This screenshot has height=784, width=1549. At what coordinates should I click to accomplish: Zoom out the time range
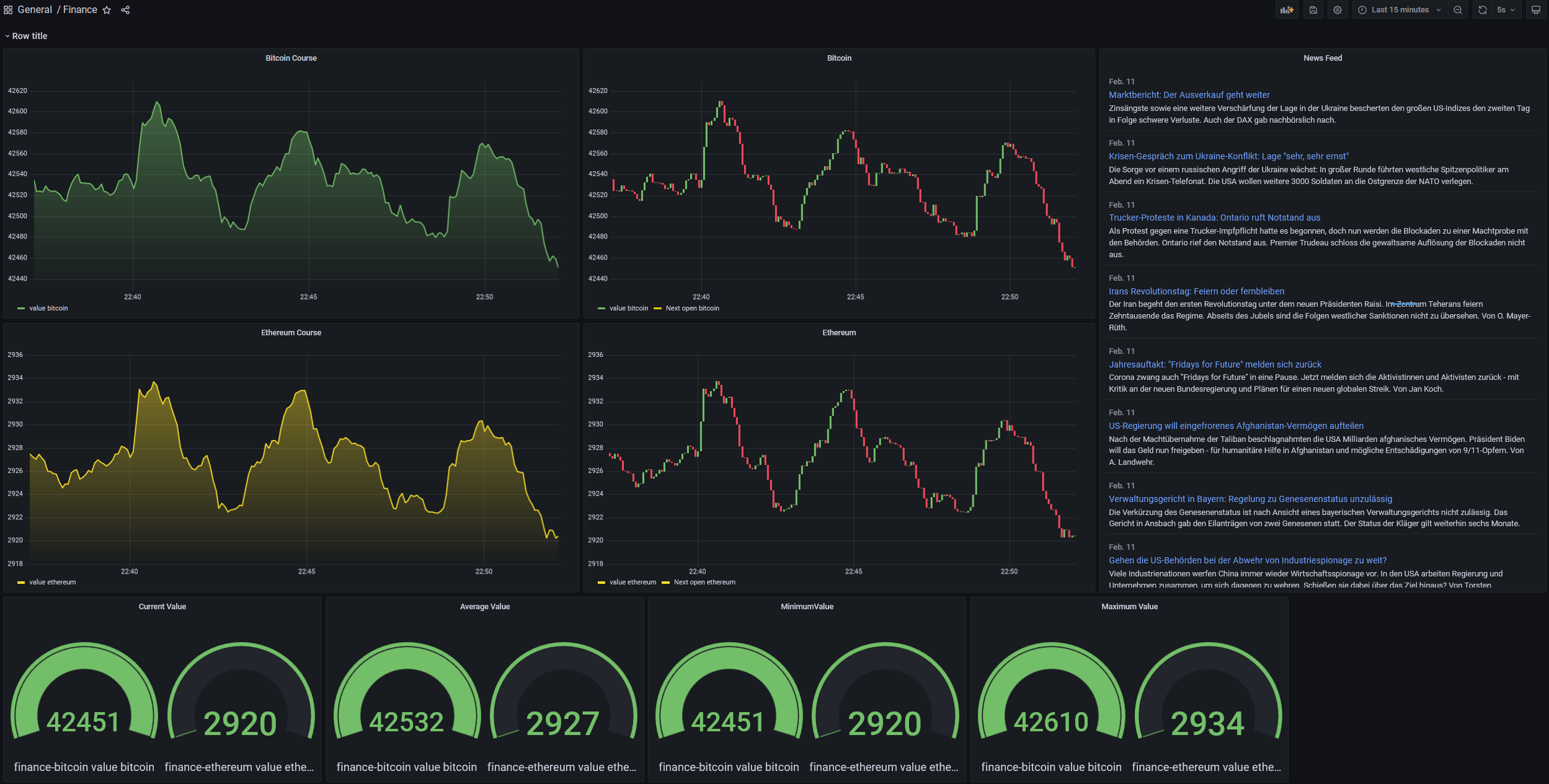(x=1458, y=10)
